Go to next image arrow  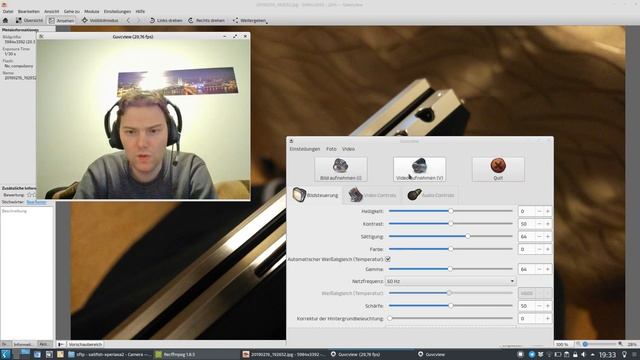[x=138, y=20]
